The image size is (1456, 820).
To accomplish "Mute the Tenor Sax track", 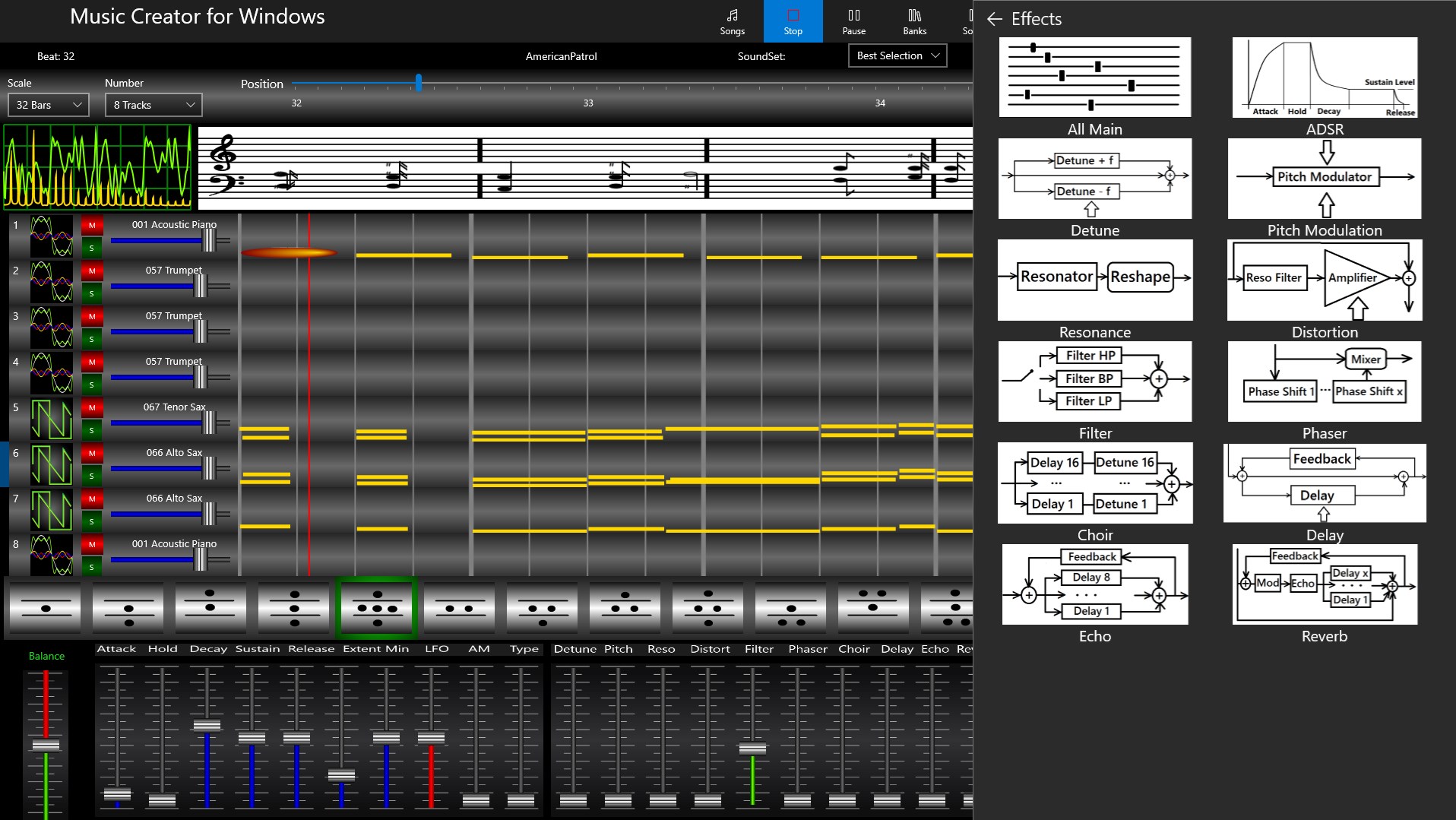I will pos(91,408).
